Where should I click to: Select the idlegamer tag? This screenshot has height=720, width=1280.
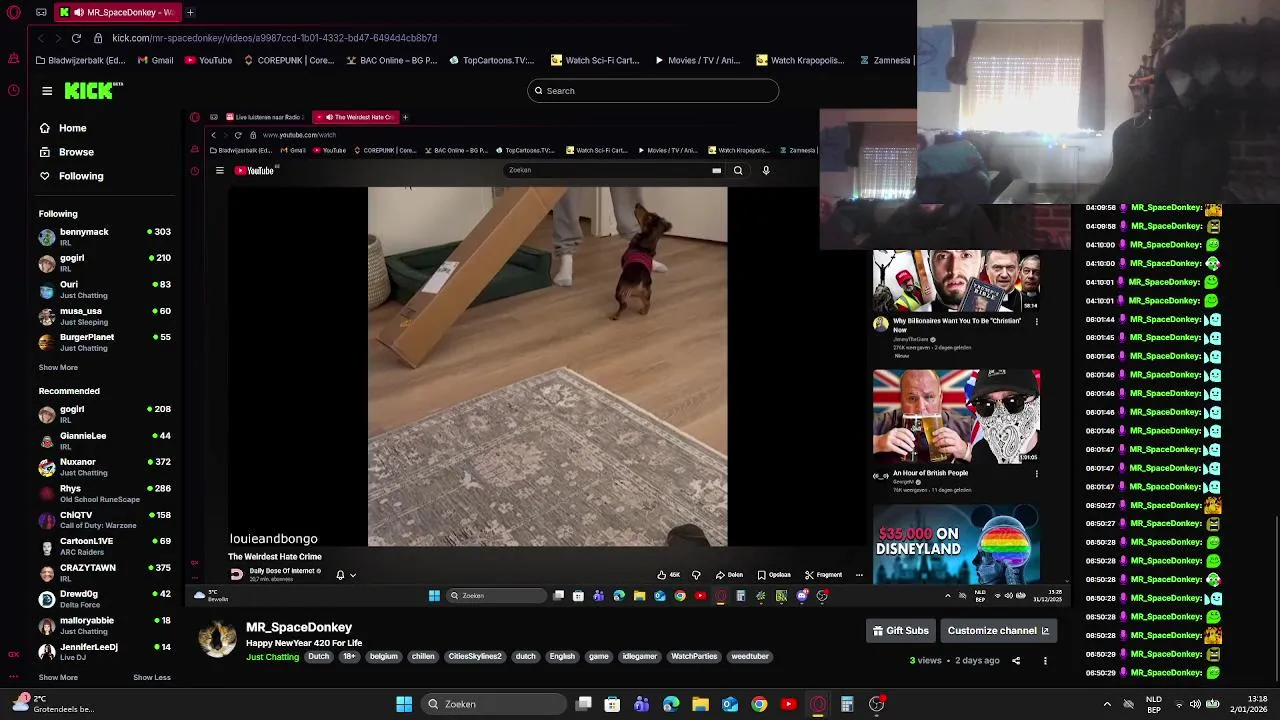click(640, 657)
